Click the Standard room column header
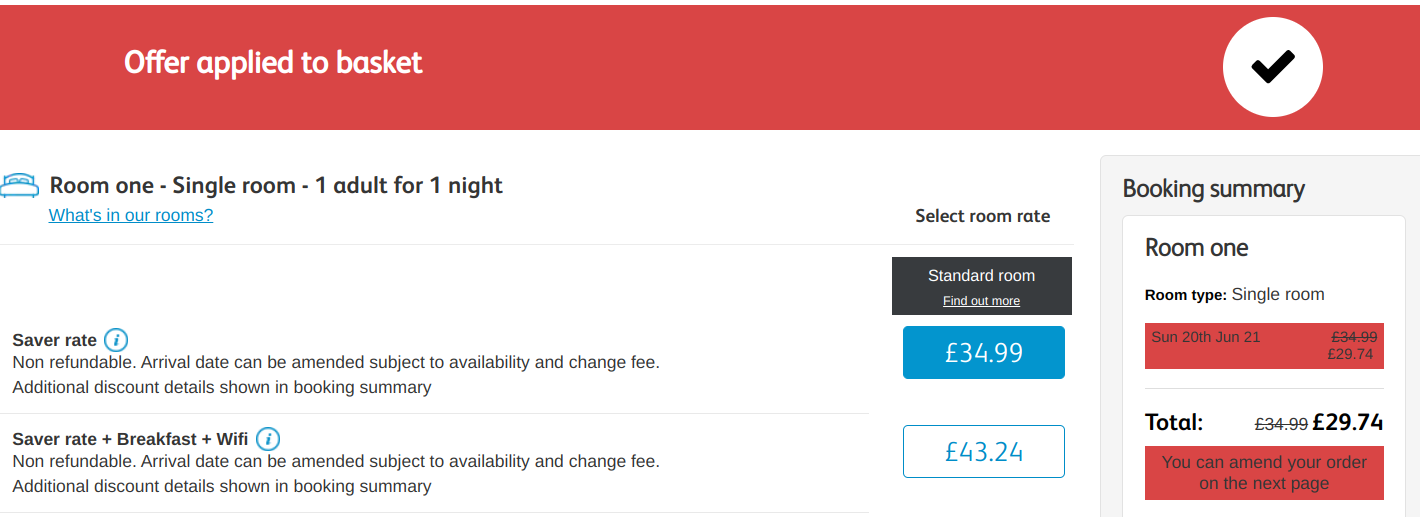The width and height of the screenshot is (1420, 517). point(981,276)
